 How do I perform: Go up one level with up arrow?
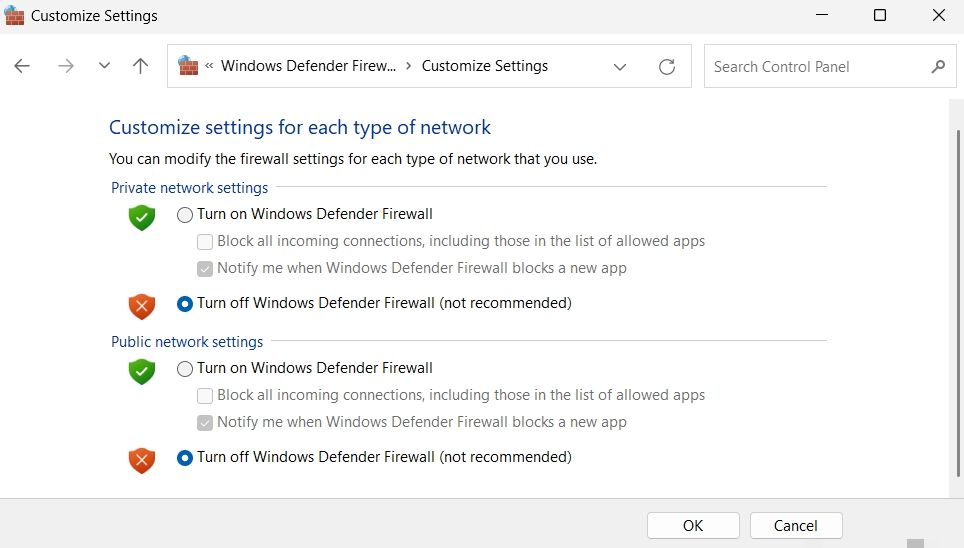140,66
